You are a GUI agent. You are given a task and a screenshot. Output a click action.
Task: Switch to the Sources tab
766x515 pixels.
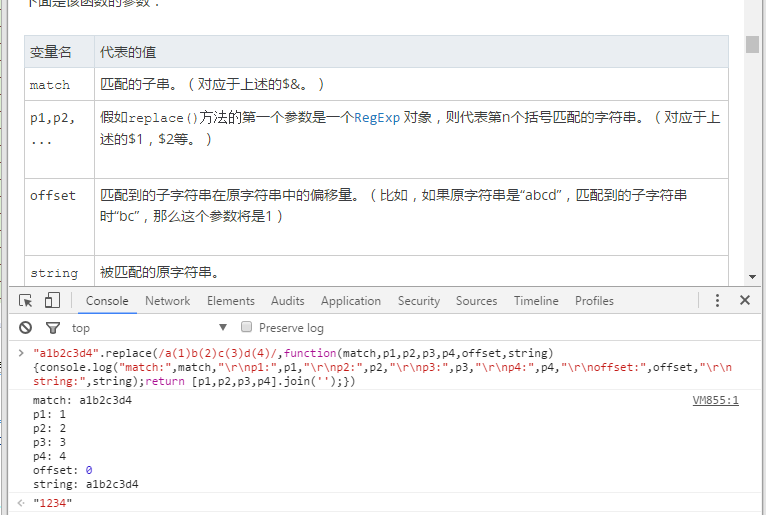tap(476, 300)
